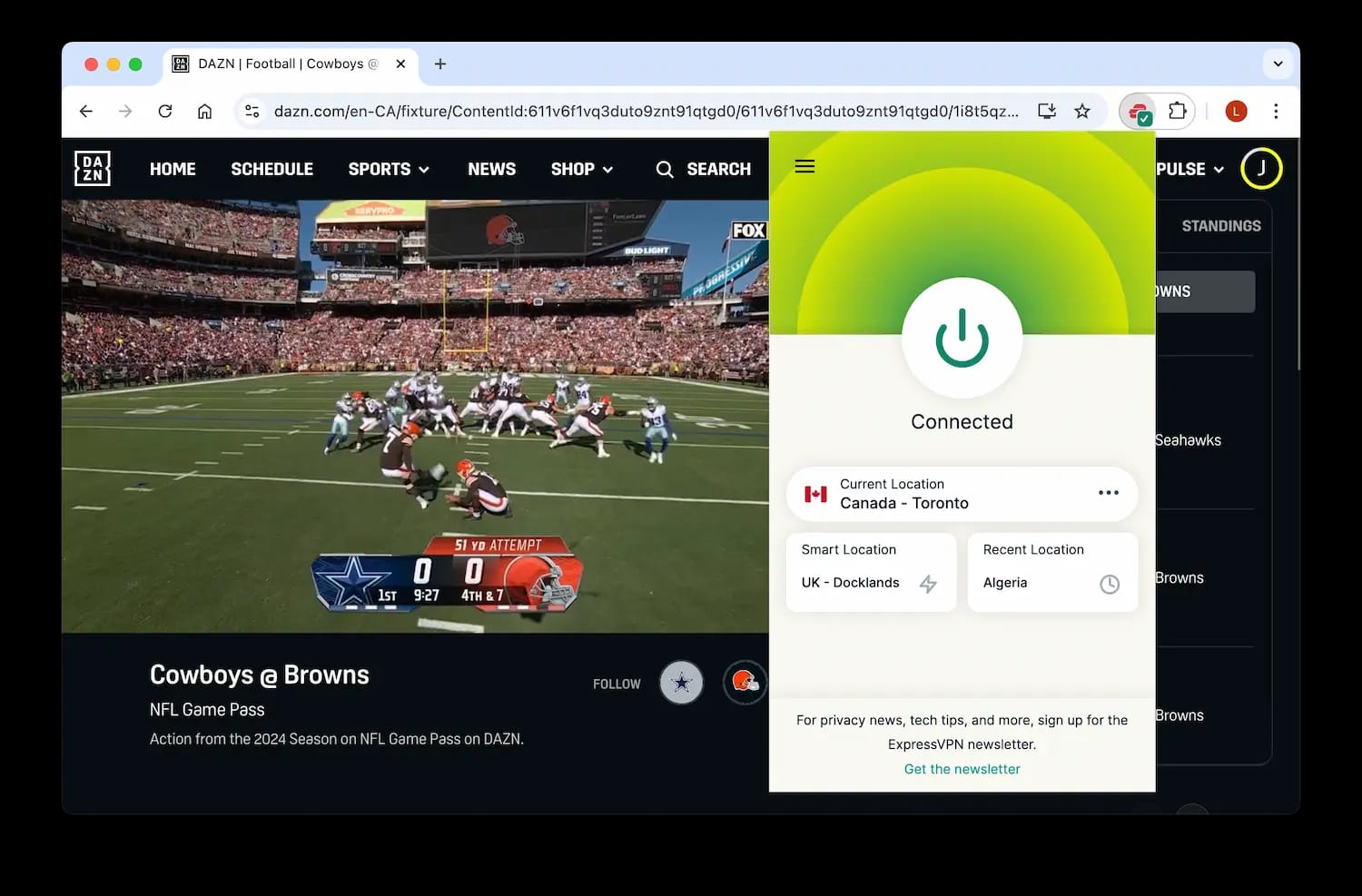Expand the tab search dropdown
The width and height of the screenshot is (1362, 896).
coord(1278,64)
